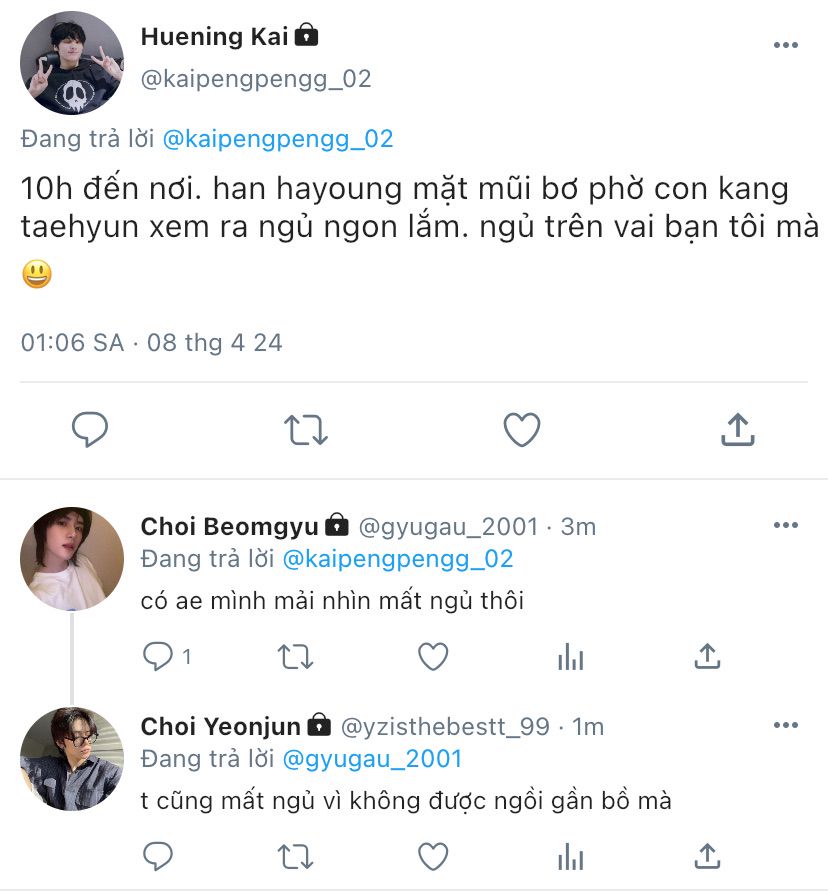Open more options on Choi Beomgyu's reply
The height and width of the screenshot is (891, 828).
[786, 525]
